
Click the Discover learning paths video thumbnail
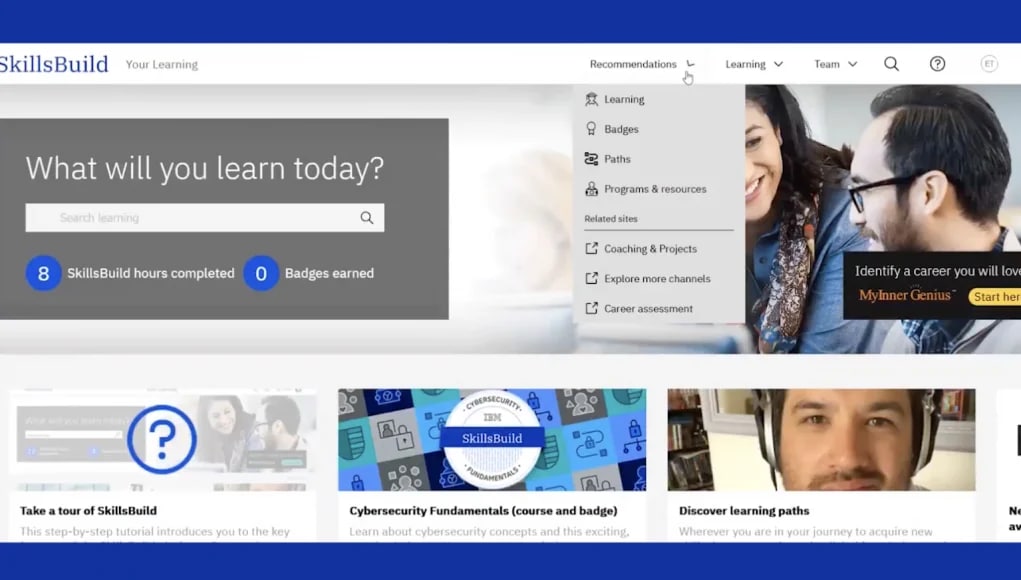(x=821, y=439)
